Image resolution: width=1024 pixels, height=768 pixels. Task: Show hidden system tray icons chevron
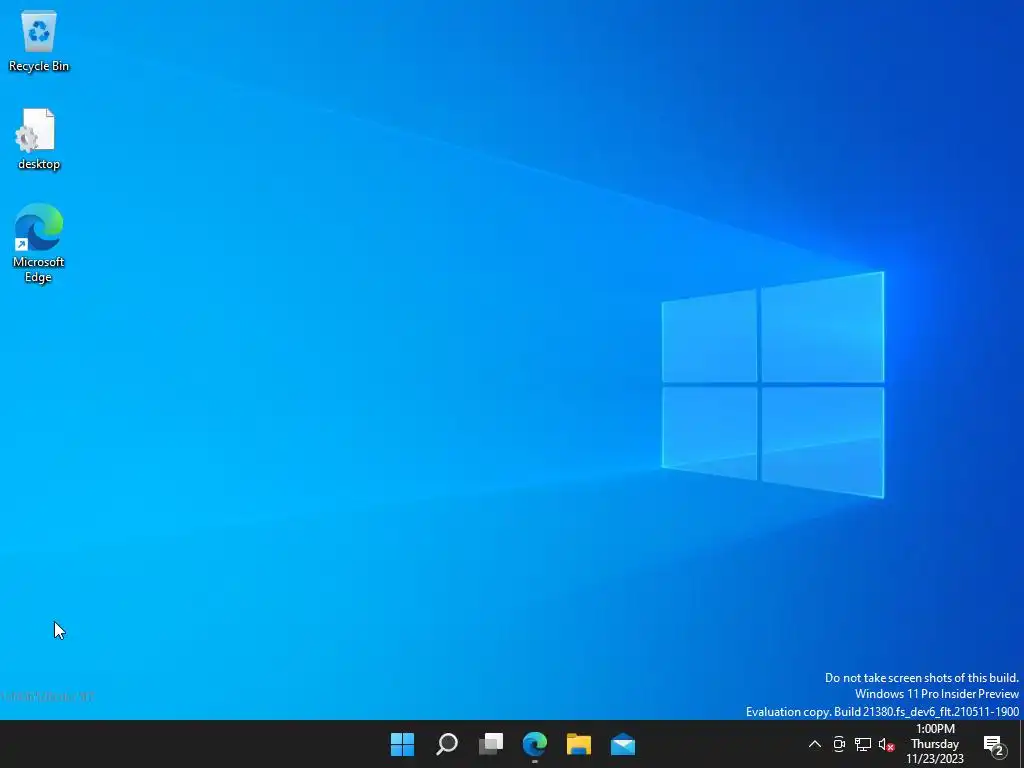point(815,744)
